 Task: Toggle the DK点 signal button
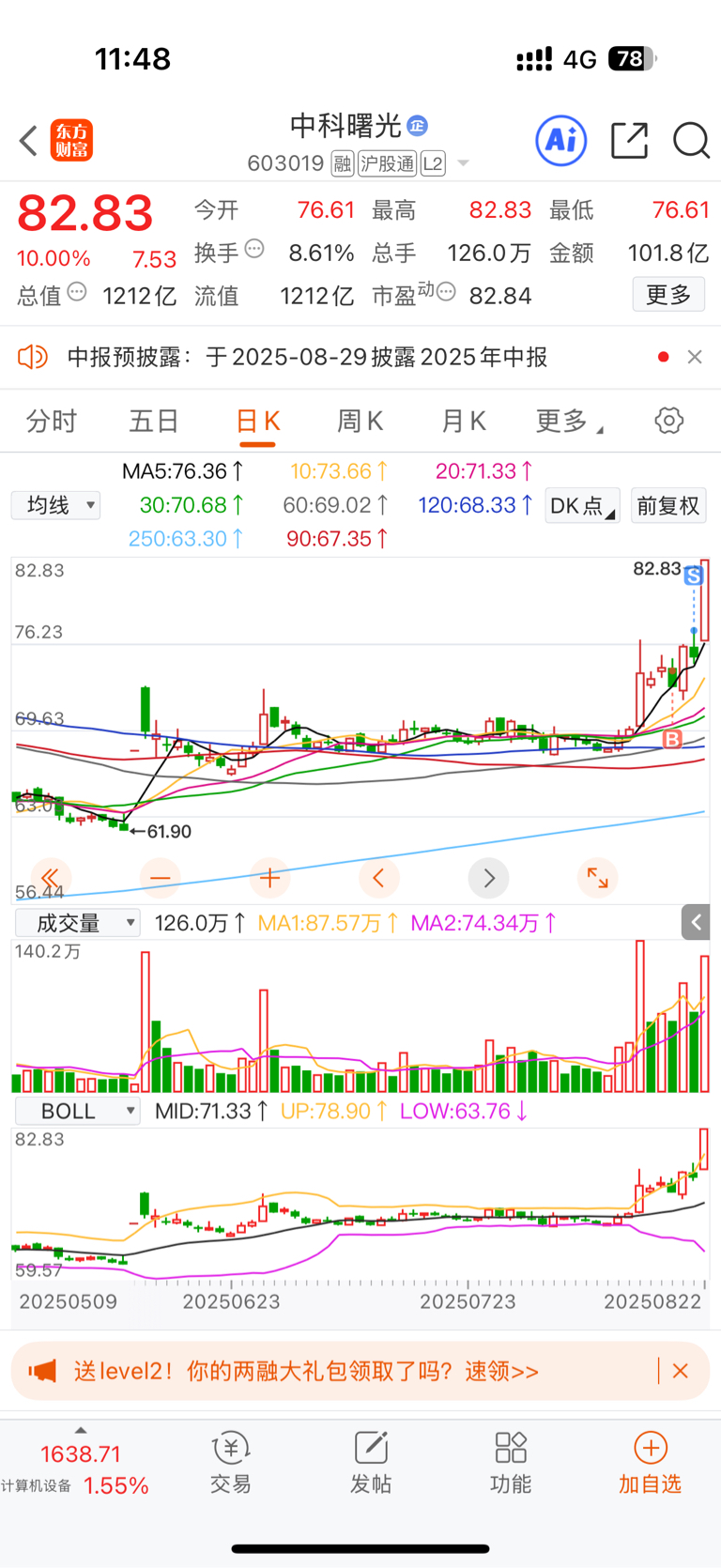pos(582,505)
